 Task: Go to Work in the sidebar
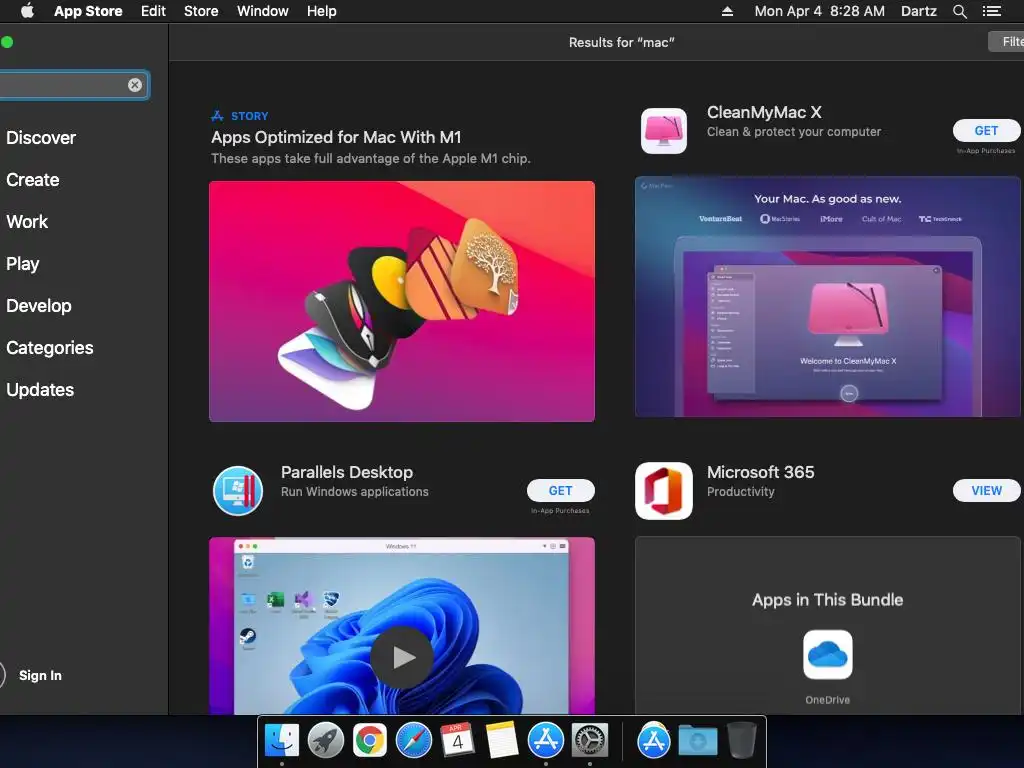pos(27,221)
